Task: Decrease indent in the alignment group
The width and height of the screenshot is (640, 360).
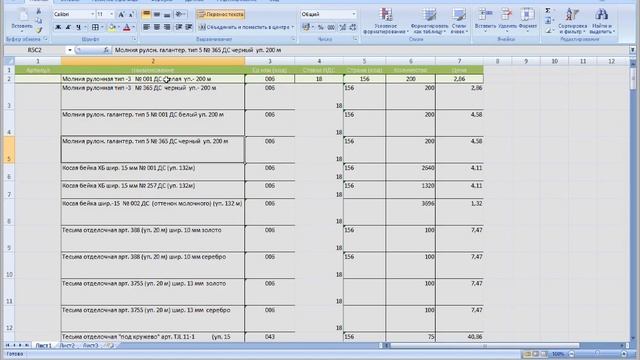Action: [x=178, y=27]
